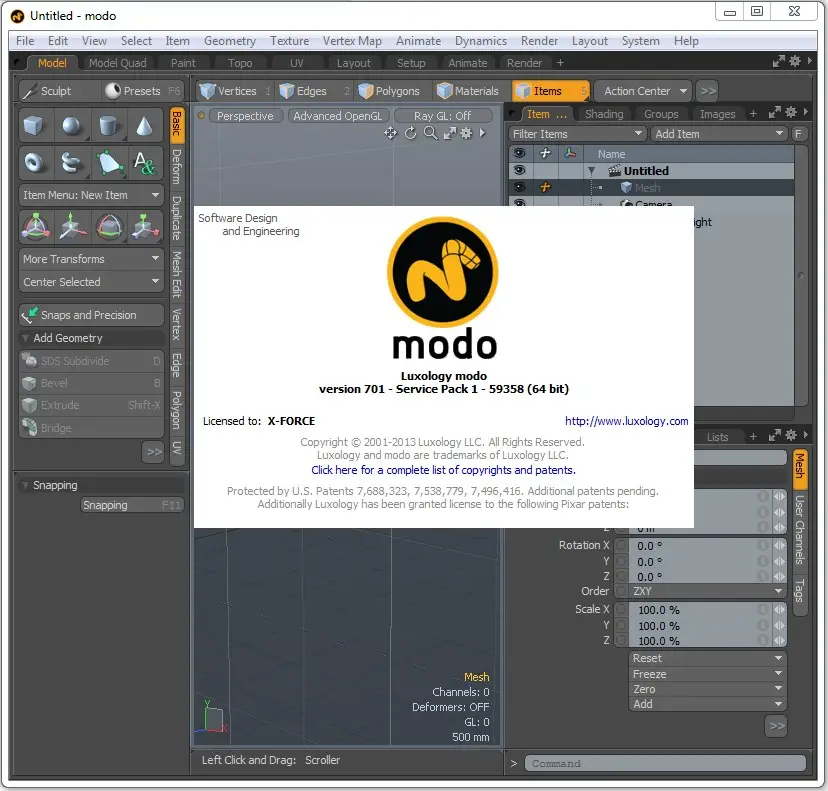Open Add Item dropdown
828x791 pixels.
click(719, 134)
